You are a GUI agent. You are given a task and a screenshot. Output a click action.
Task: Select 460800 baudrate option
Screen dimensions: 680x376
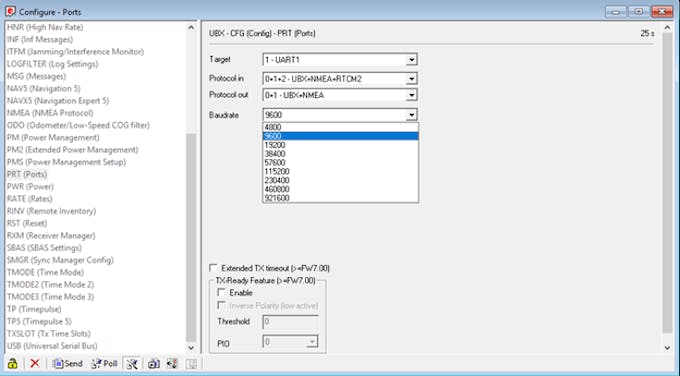(x=340, y=189)
